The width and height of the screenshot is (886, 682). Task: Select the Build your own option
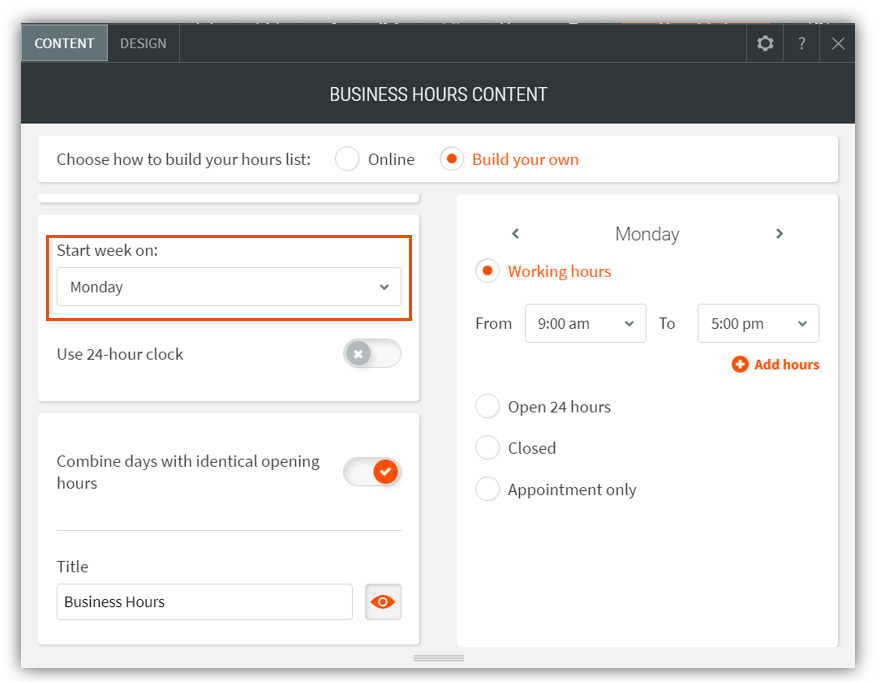pos(453,160)
